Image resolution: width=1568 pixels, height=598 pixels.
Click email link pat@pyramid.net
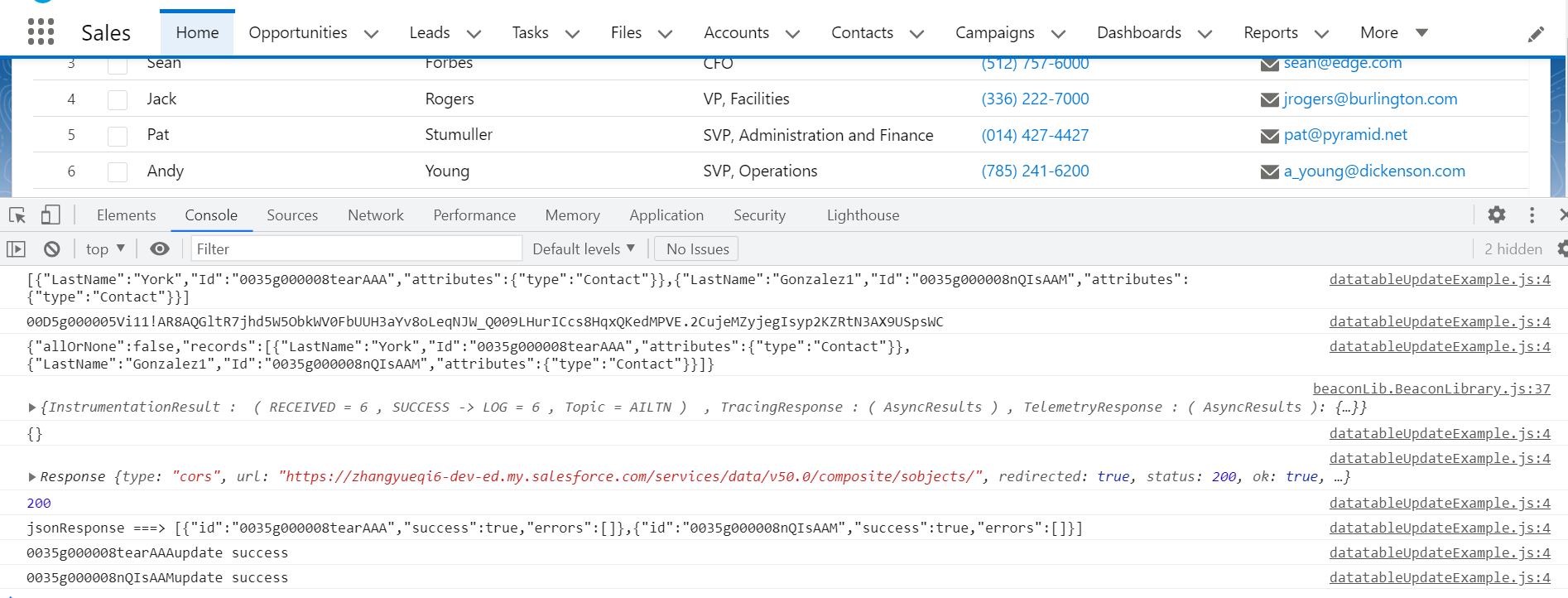1345,134
